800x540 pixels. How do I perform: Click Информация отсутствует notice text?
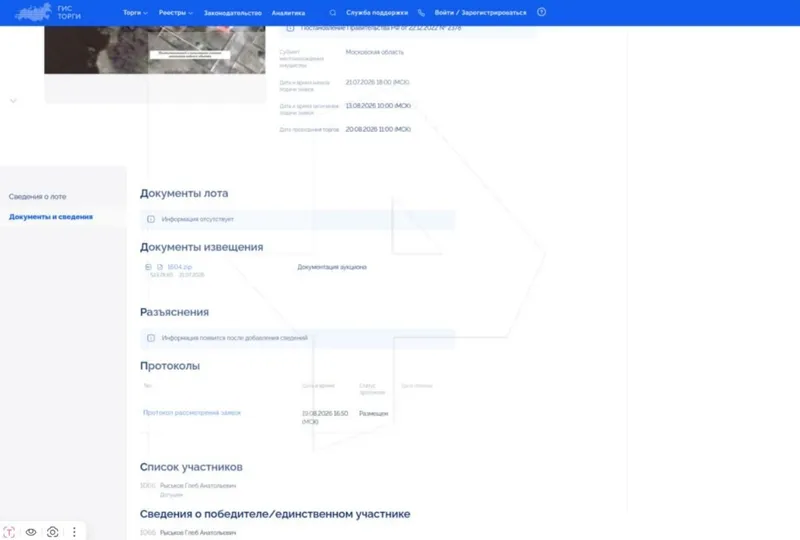(197, 219)
